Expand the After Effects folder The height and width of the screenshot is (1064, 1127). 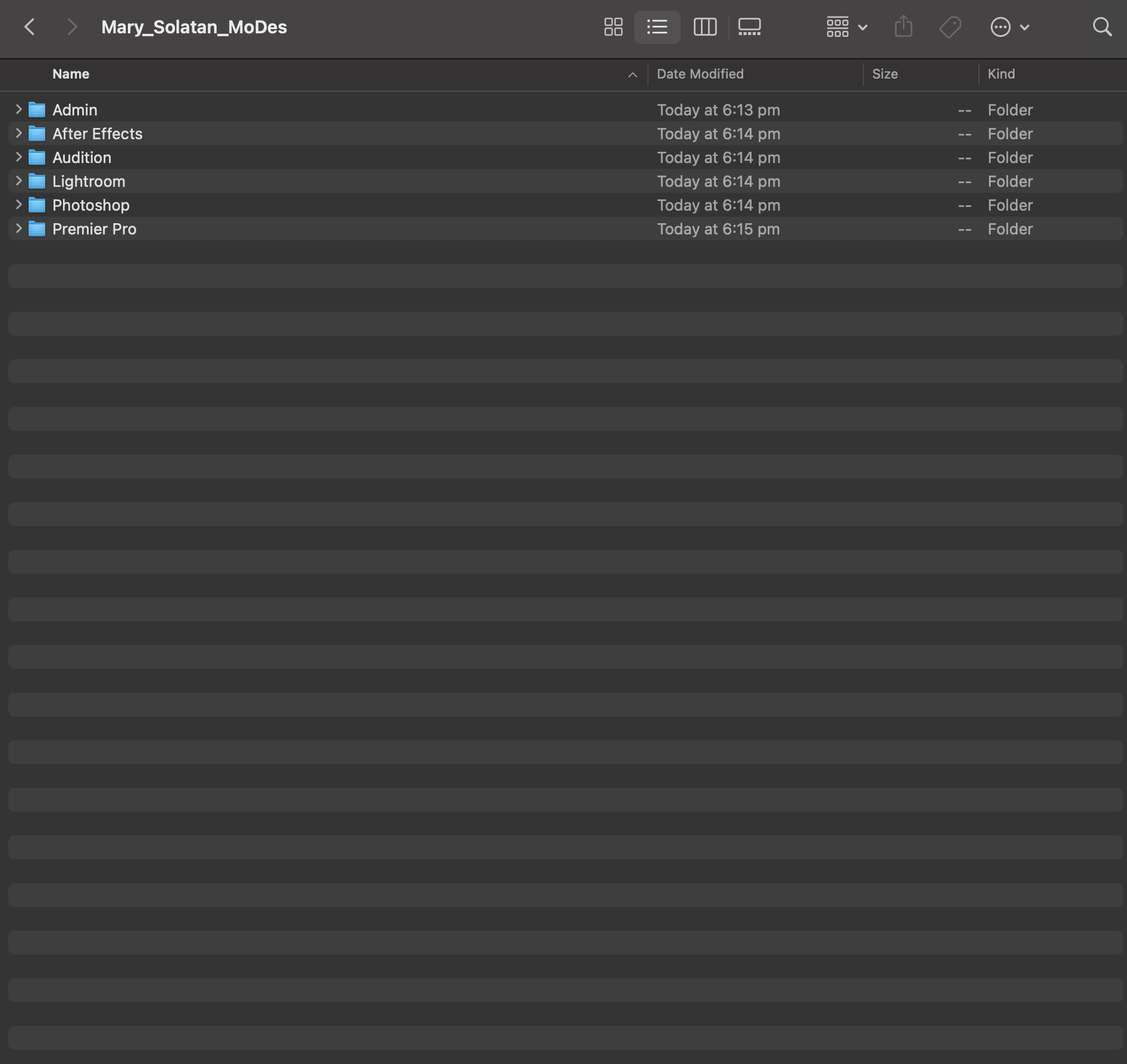(x=18, y=133)
